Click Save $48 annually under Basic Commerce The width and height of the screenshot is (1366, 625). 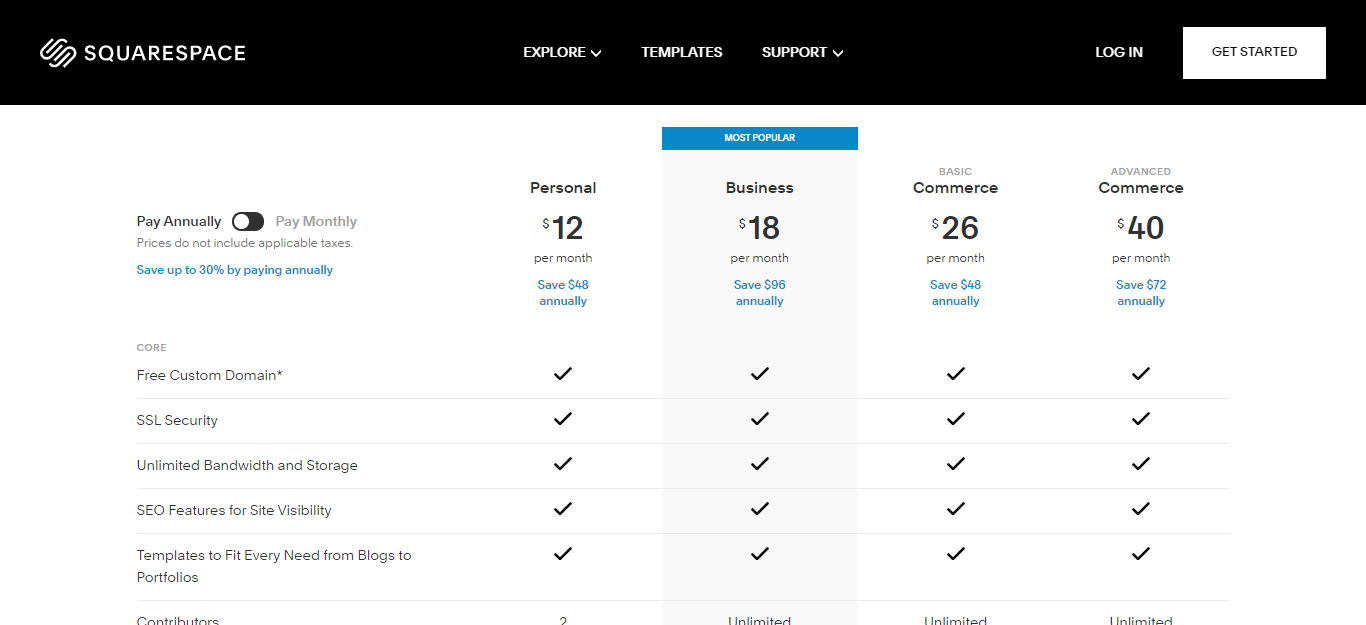tap(955, 293)
